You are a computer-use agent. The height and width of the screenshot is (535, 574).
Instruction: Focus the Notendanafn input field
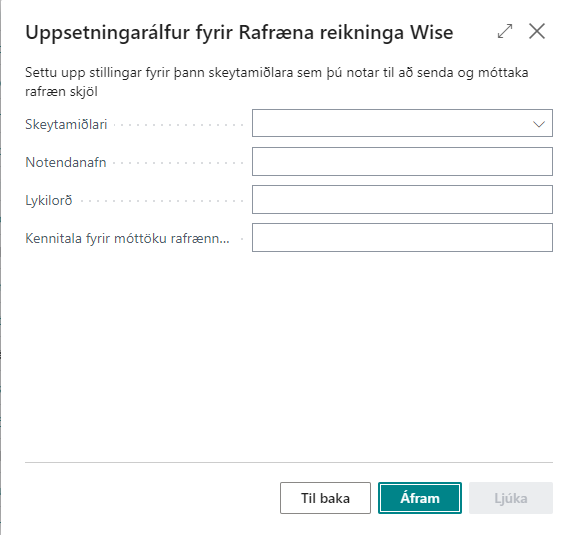(402, 161)
